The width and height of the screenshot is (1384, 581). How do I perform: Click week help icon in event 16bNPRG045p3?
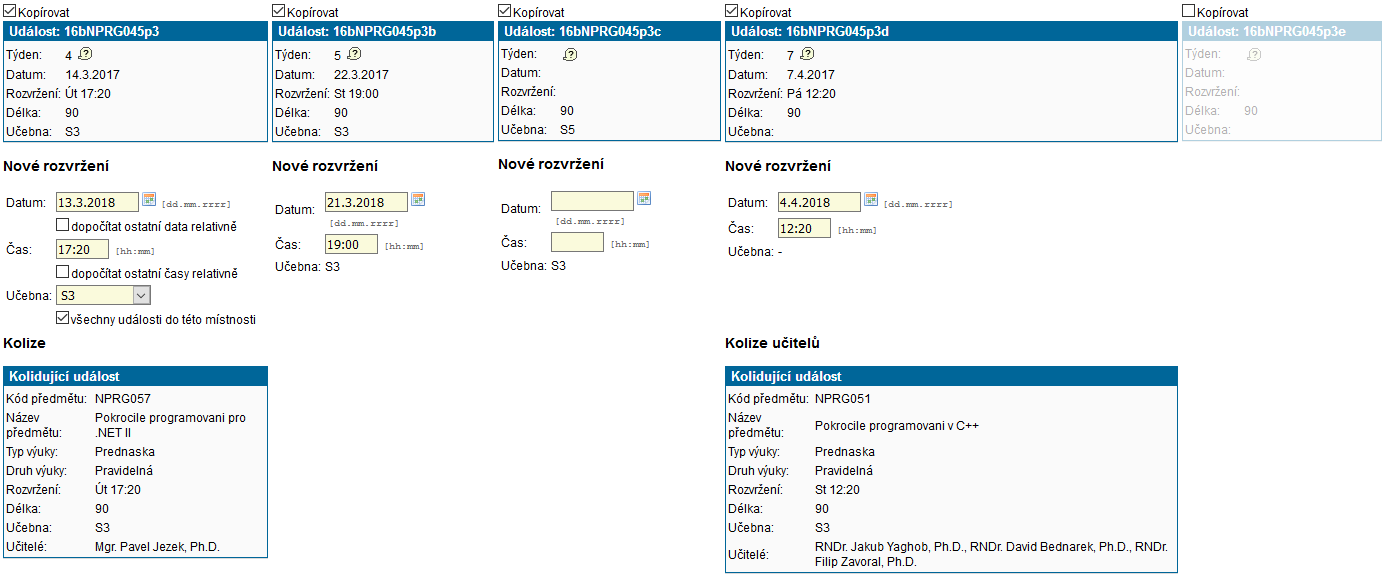point(84,55)
